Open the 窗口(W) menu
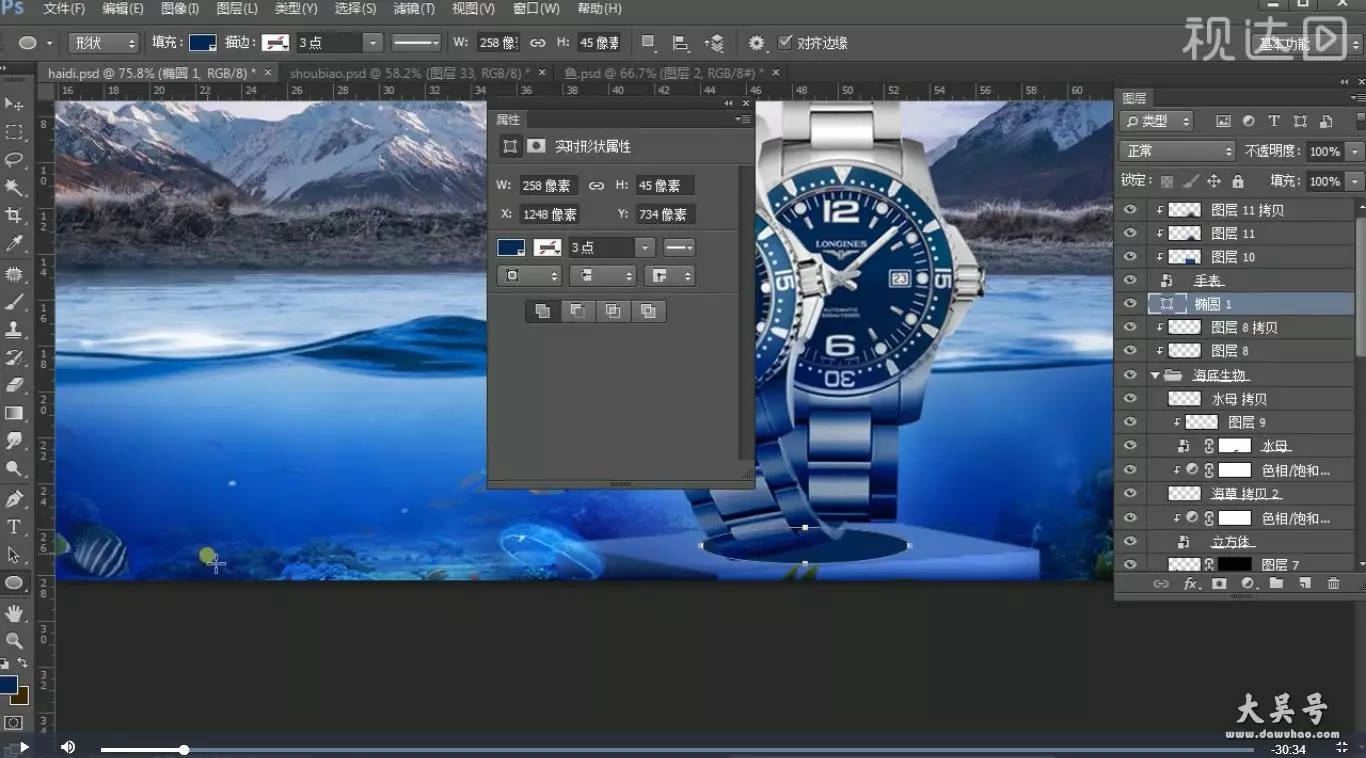Image resolution: width=1366 pixels, height=758 pixels. pos(536,9)
